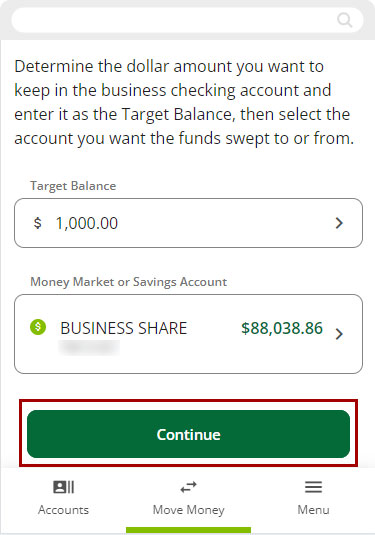Tap the Move Money arrows icon
375x535 pixels.
(x=188, y=487)
